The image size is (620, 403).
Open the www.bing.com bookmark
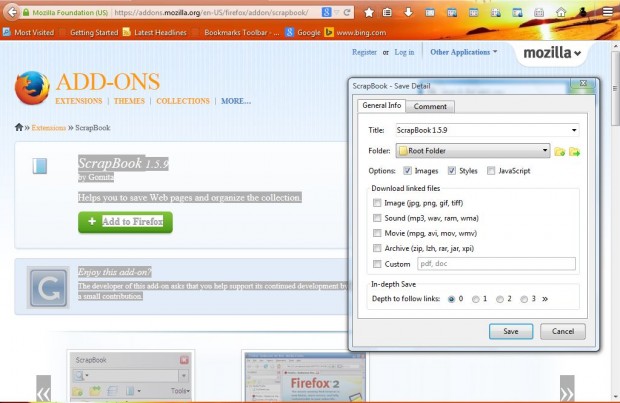(355, 32)
